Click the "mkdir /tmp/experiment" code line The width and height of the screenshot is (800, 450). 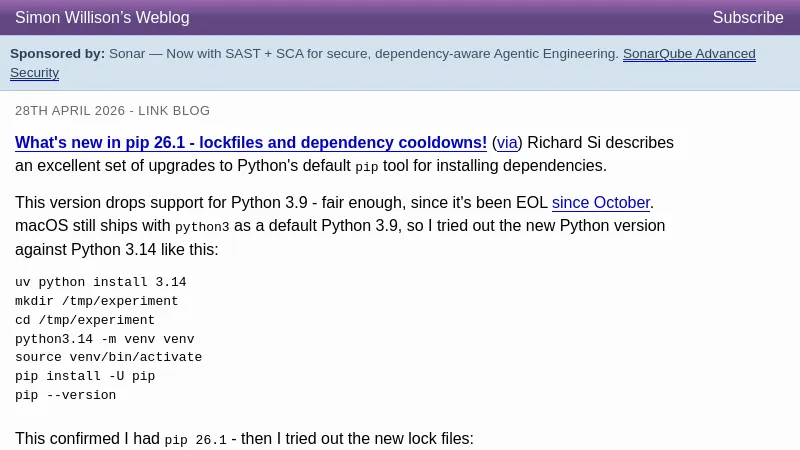point(96,302)
